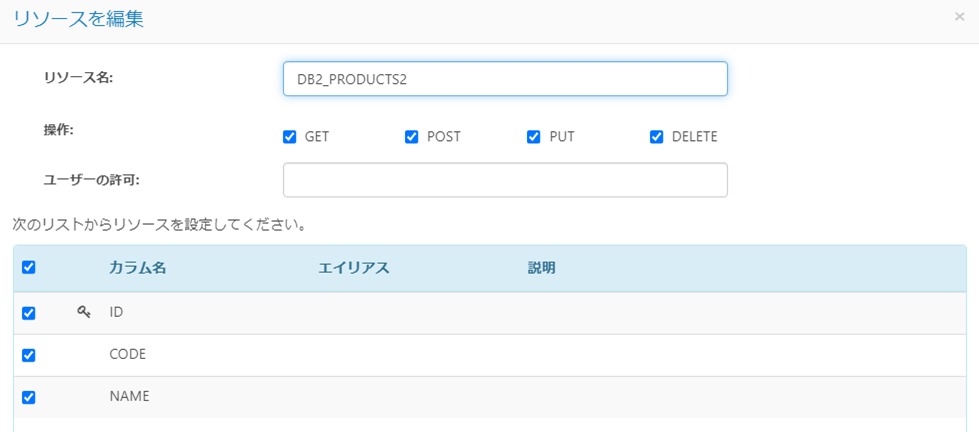Click the primary key icon beside ID

[x=84, y=312]
